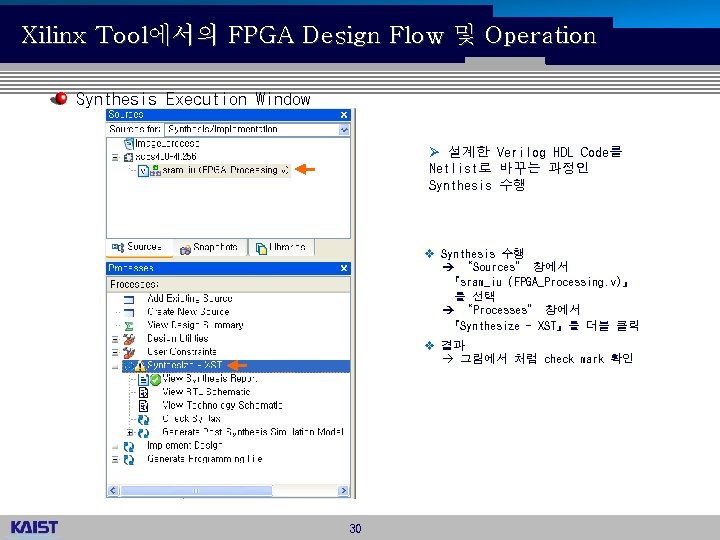This screenshot has height=540, width=720.
Task: Switch to the Sources tab
Action: (140, 248)
